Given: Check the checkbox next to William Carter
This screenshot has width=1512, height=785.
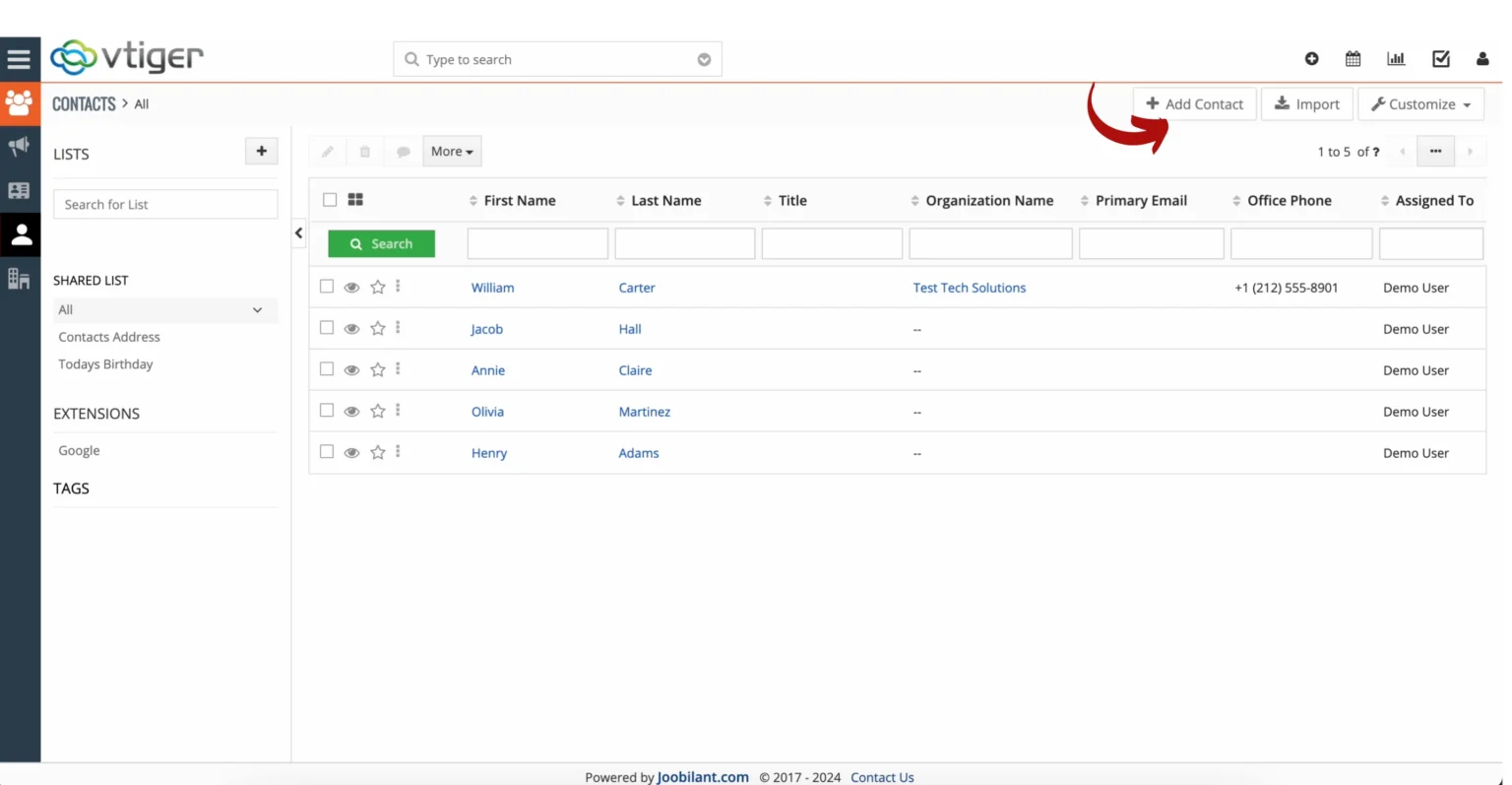Looking at the screenshot, I should [327, 287].
